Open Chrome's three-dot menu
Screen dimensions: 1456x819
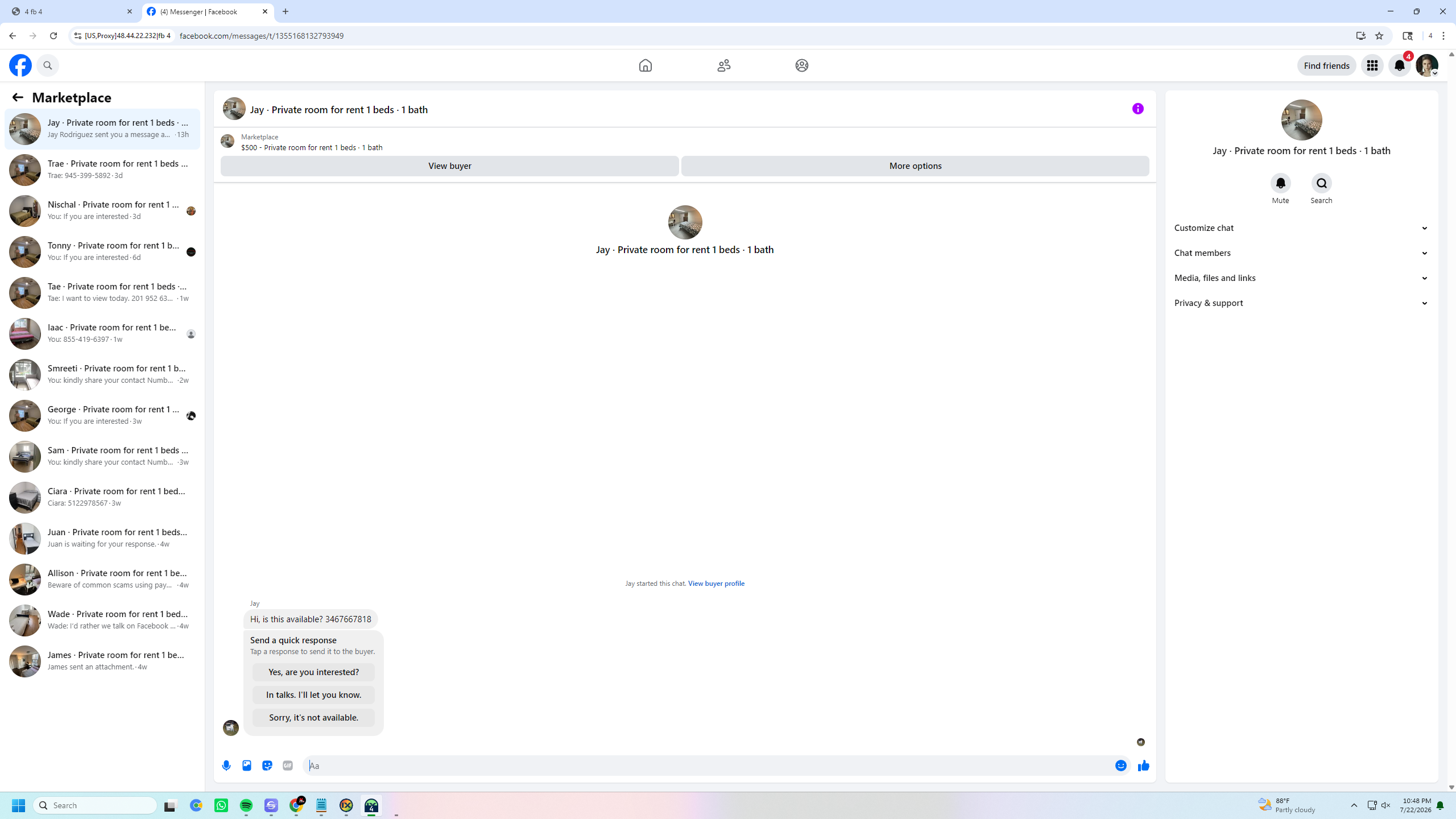tap(1443, 36)
